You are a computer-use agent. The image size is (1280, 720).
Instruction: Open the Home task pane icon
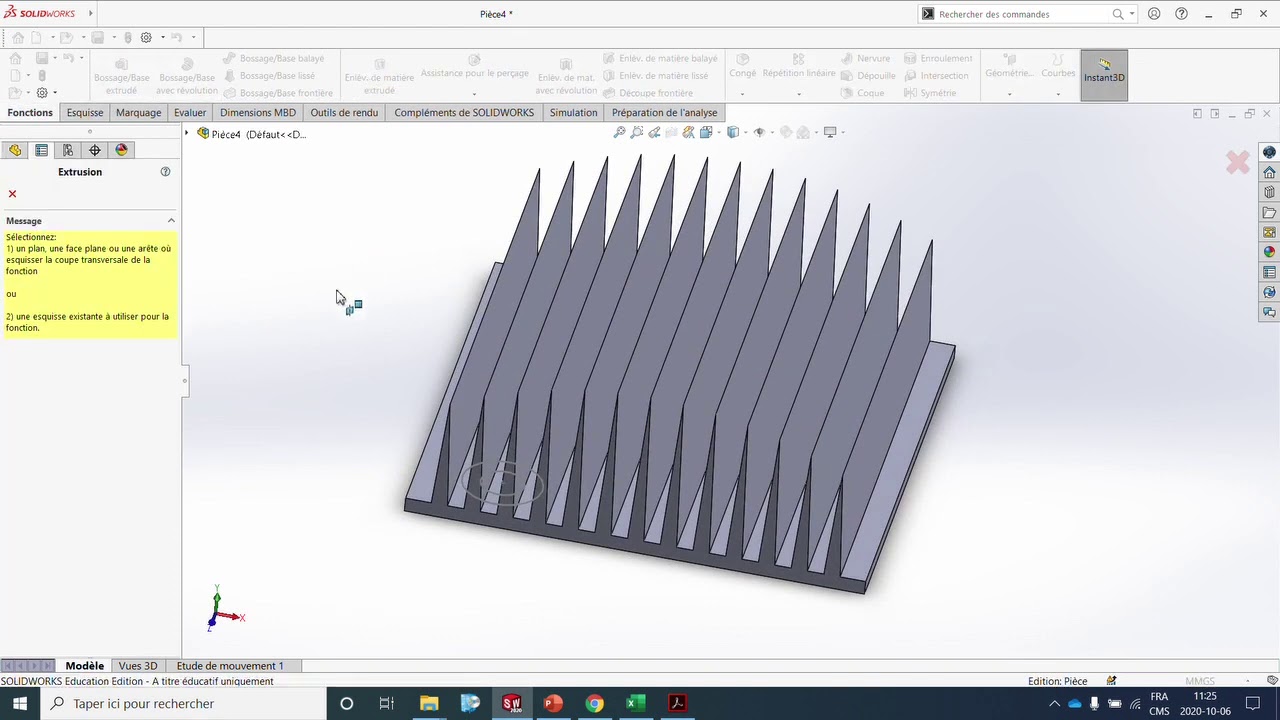click(1269, 173)
